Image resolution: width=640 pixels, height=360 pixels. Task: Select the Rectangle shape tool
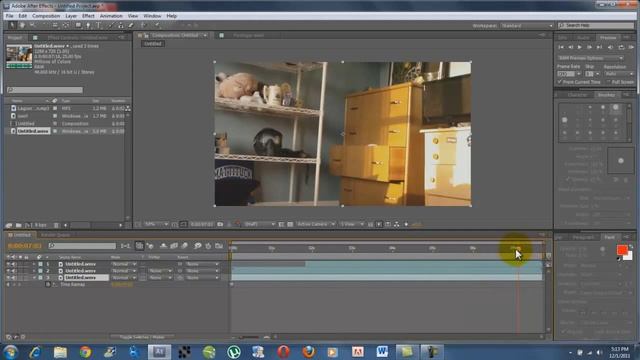pos(78,25)
